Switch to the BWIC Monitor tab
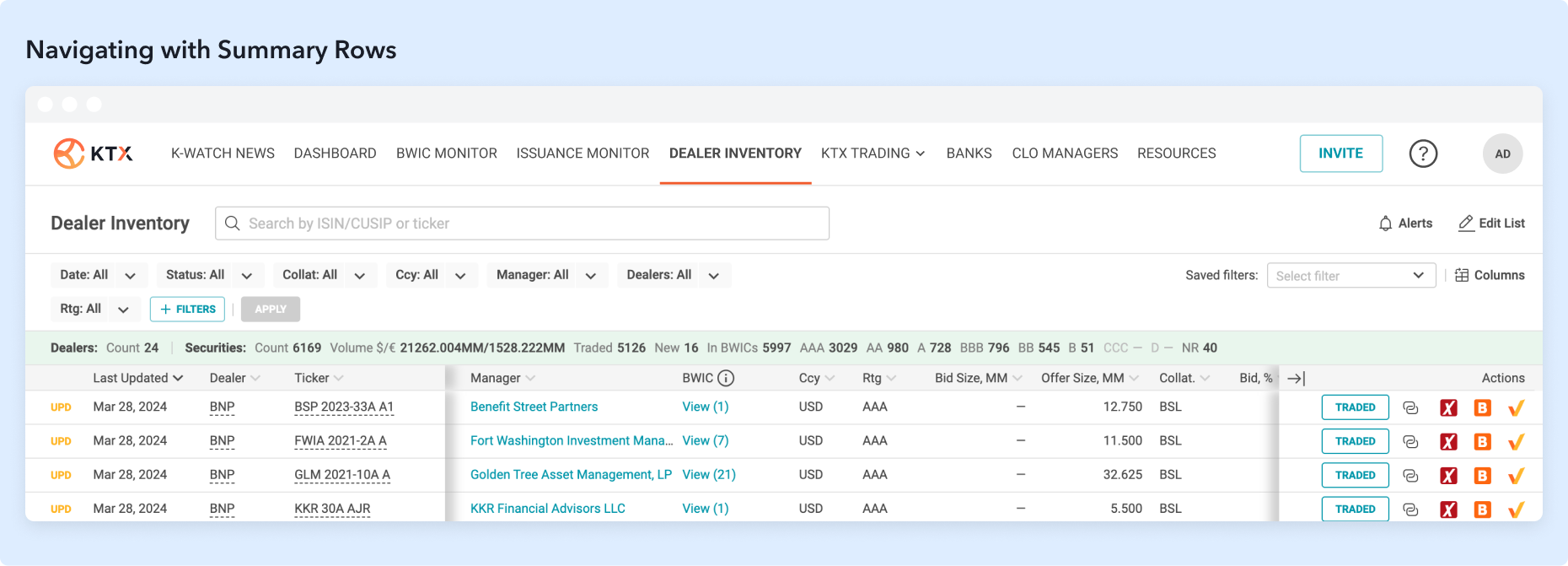 (446, 154)
